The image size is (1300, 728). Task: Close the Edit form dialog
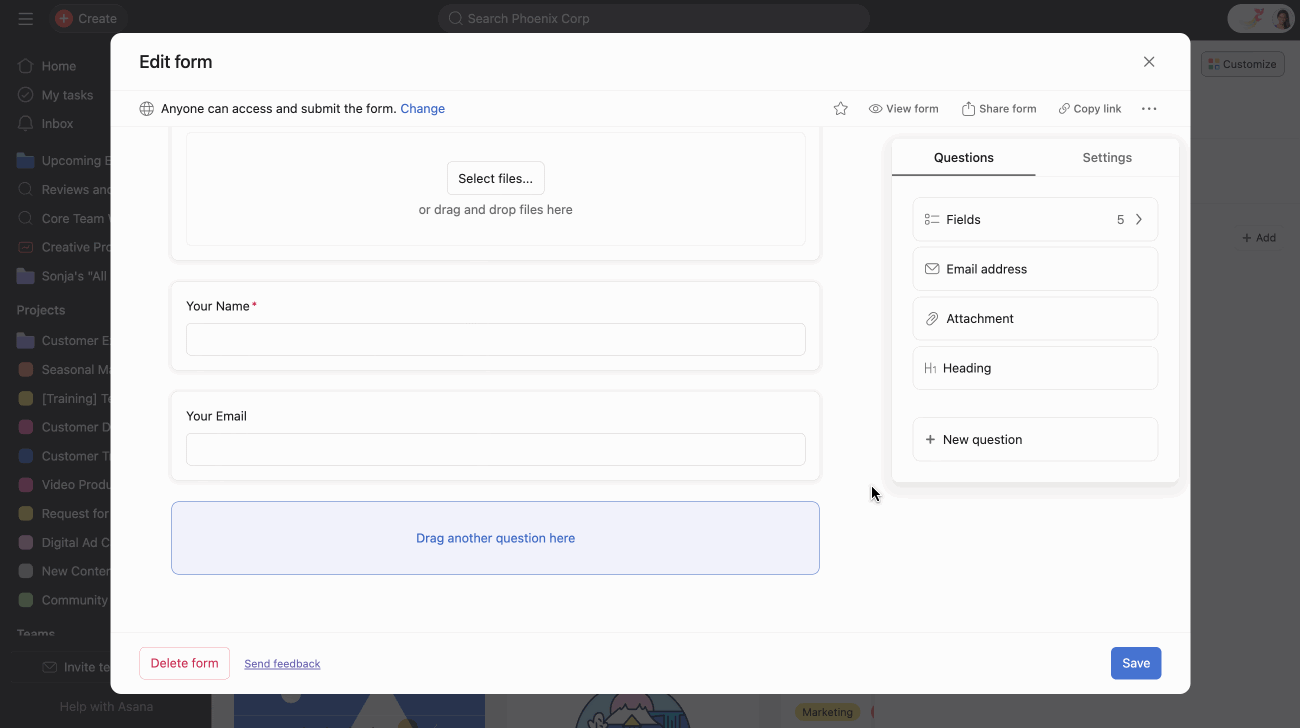tap(1149, 62)
